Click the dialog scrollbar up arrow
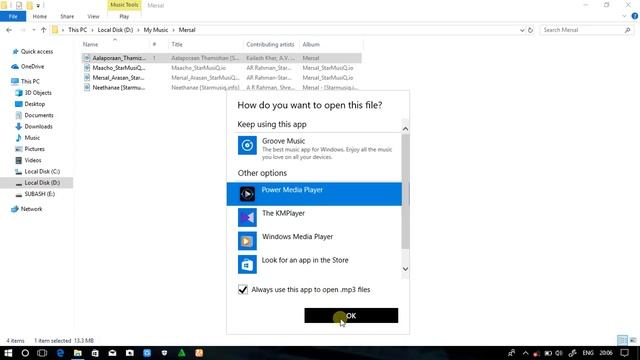This screenshot has height=360, width=640. pos(405,129)
